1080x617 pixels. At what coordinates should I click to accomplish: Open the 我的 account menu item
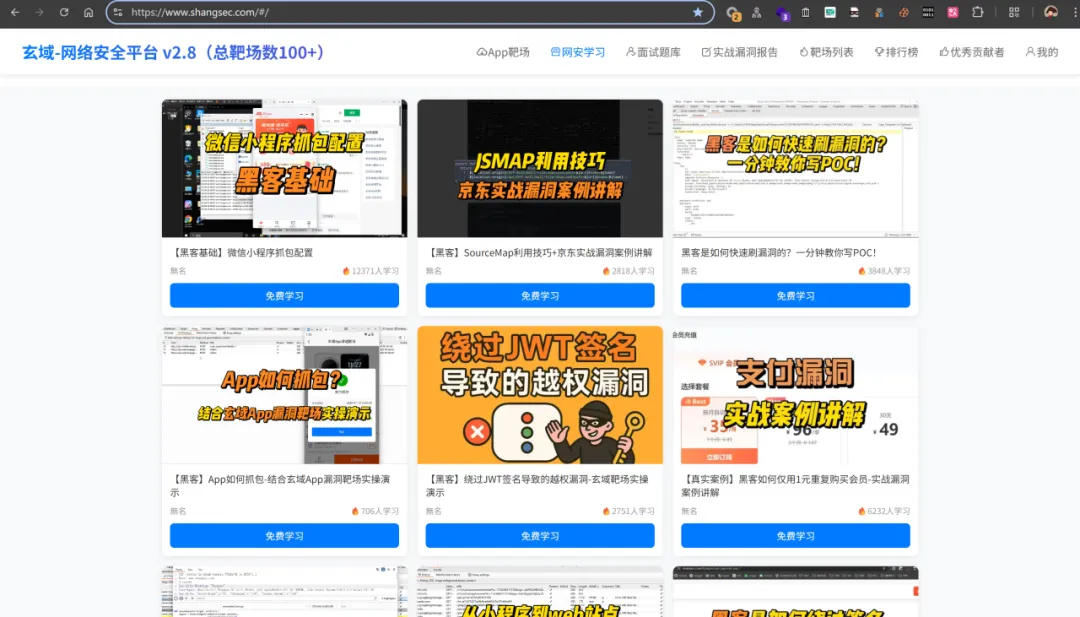1041,52
